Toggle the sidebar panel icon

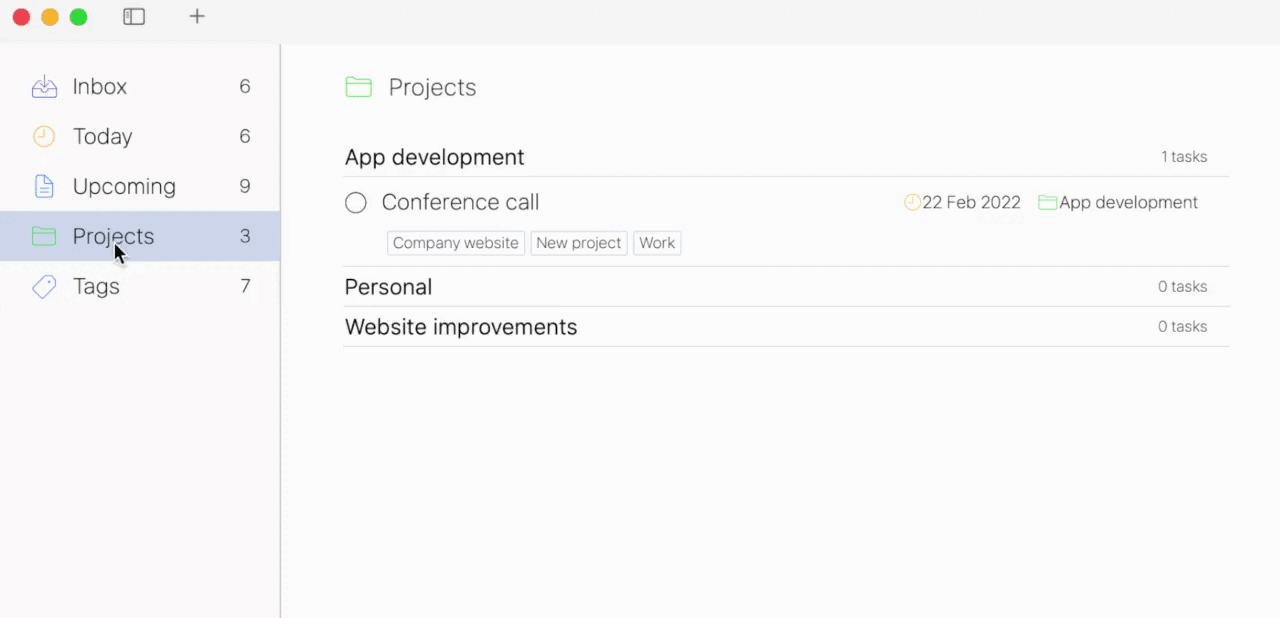(134, 17)
